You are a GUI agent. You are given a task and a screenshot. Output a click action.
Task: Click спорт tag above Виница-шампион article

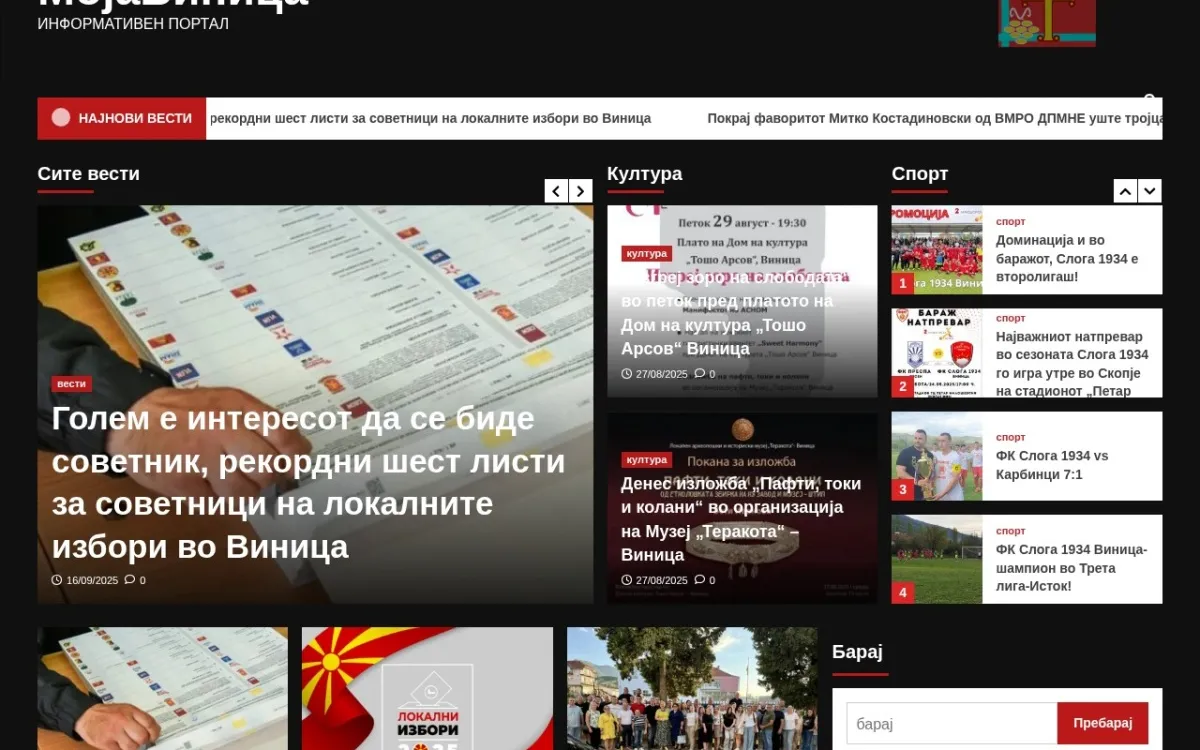pyautogui.click(x=1011, y=531)
